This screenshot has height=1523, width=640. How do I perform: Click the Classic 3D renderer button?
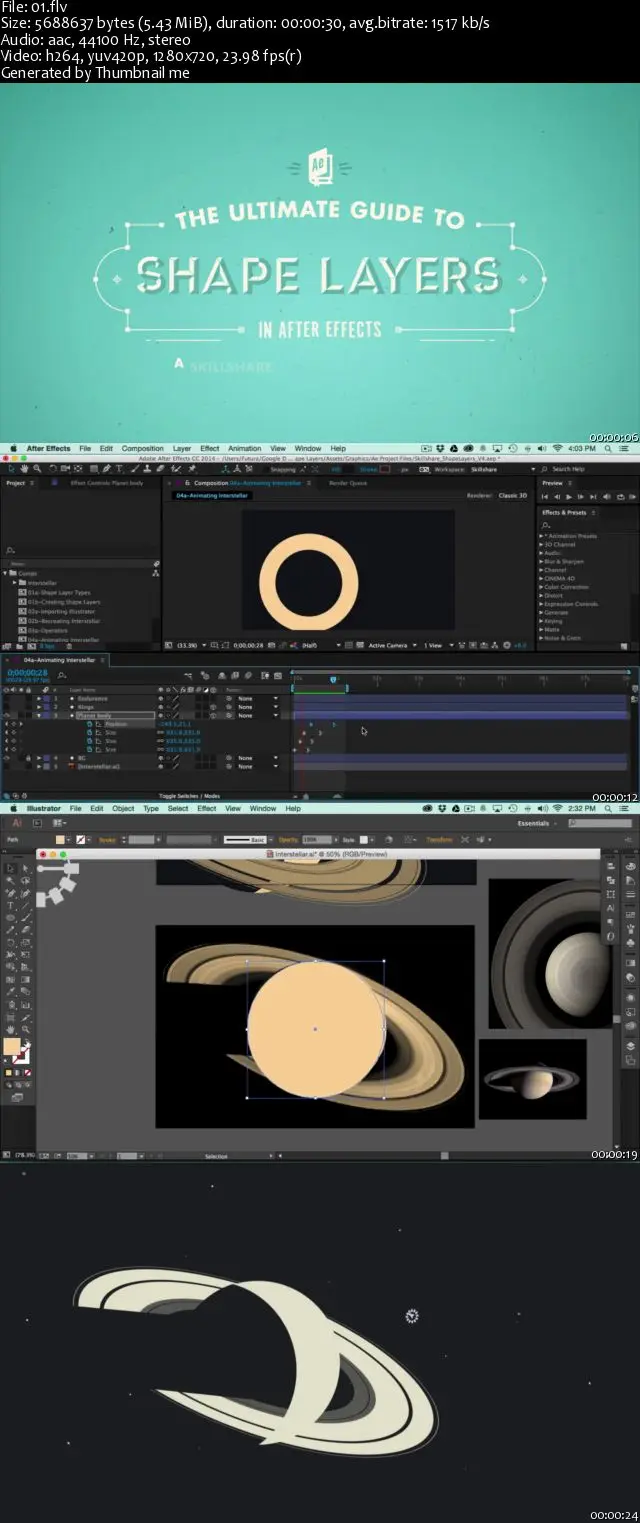pyautogui.click(x=514, y=495)
